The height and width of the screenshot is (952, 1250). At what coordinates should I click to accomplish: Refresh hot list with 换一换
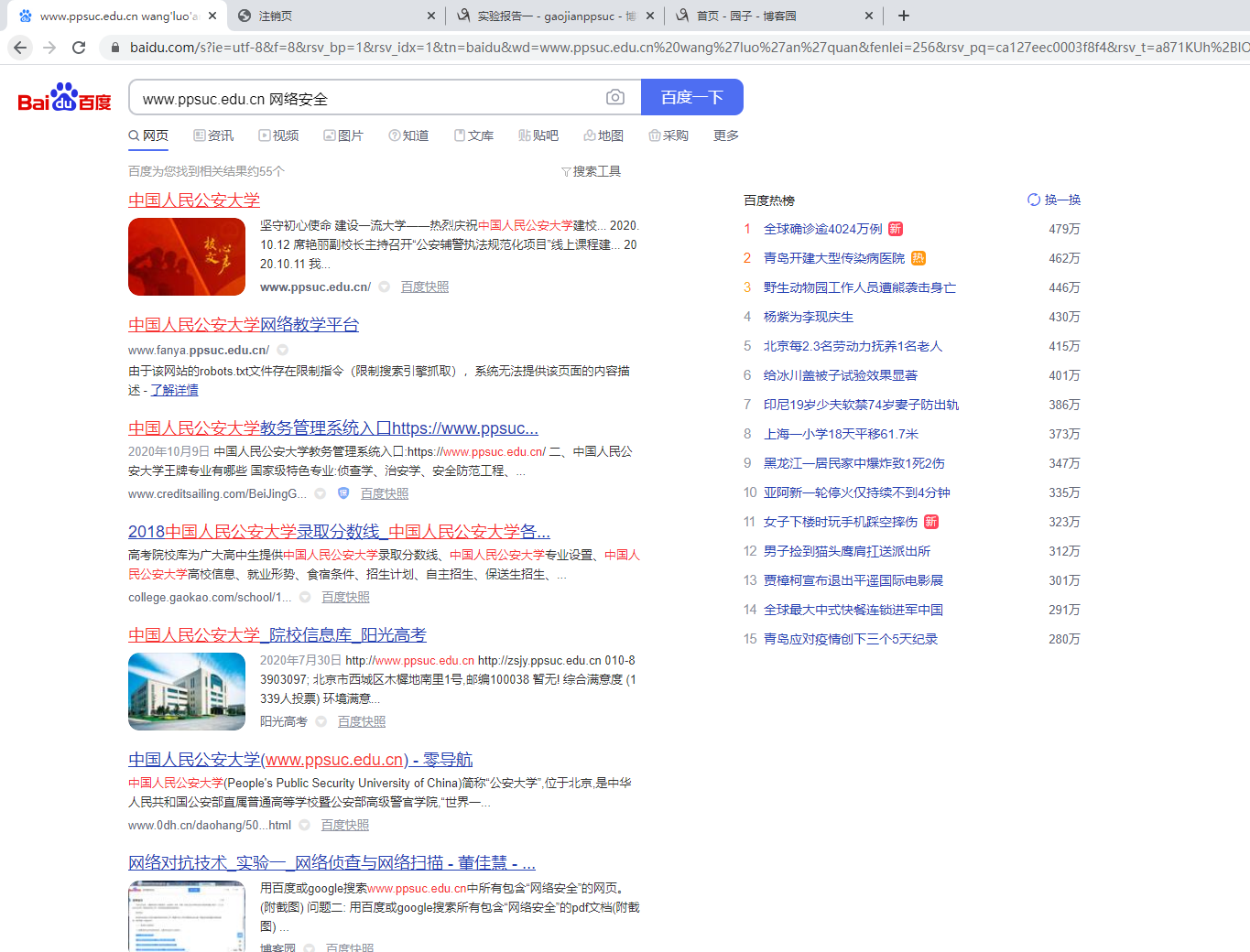1054,200
